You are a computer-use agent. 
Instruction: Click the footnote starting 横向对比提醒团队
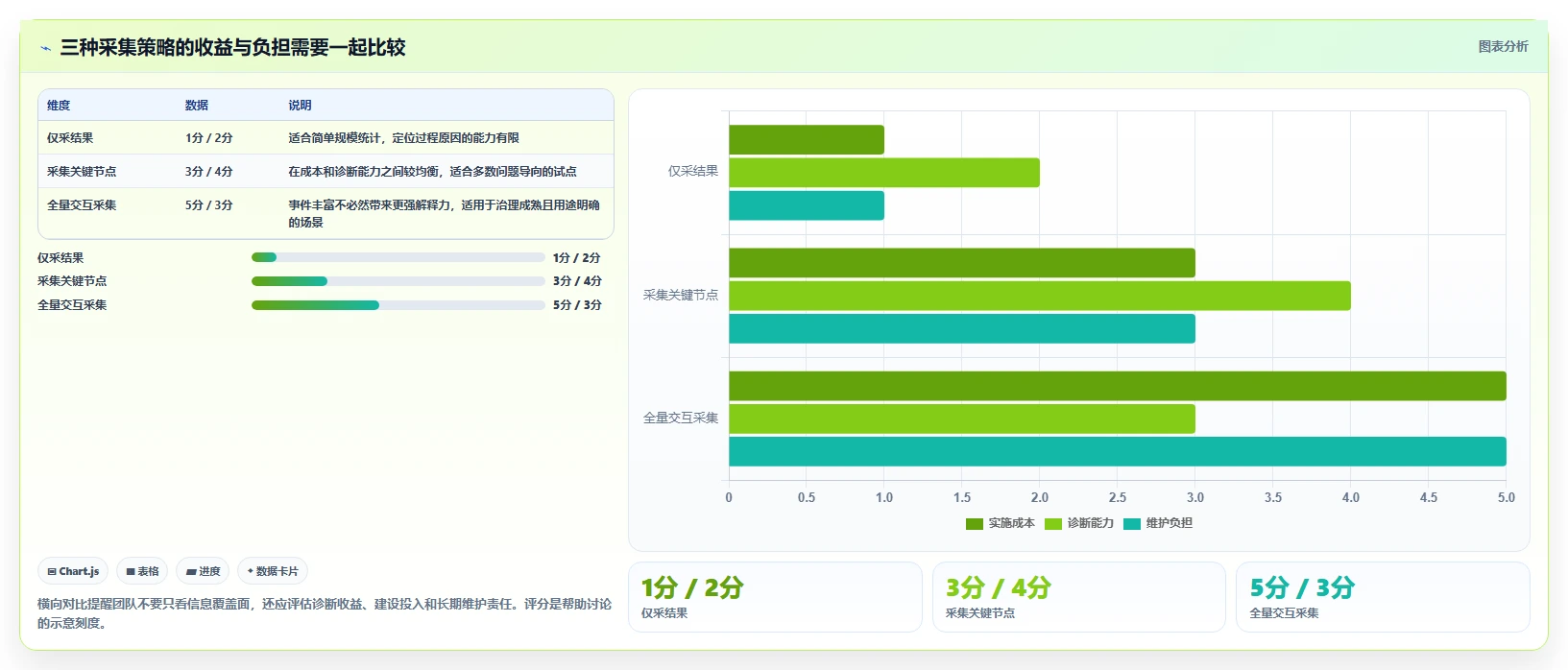point(325,613)
